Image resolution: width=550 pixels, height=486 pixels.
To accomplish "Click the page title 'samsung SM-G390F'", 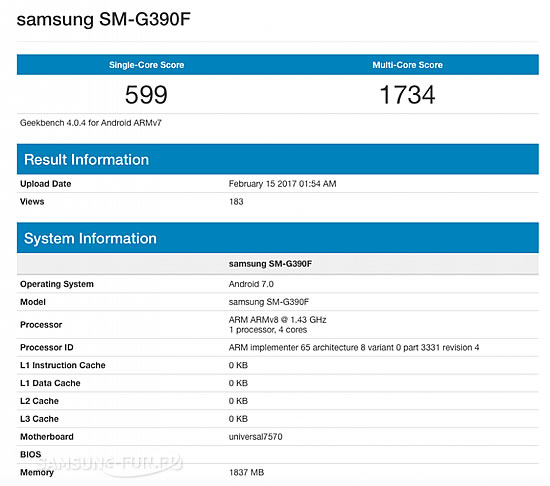I will (x=103, y=19).
